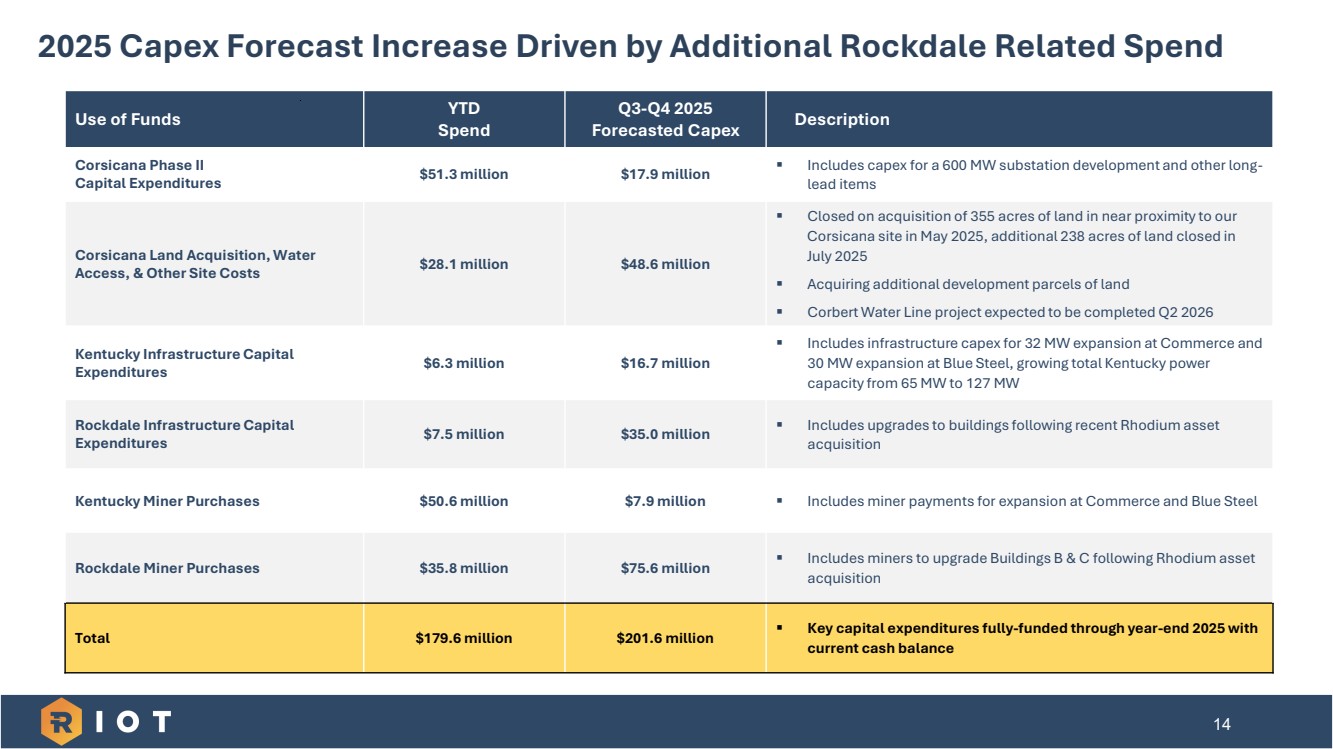Select the 'Use of Funds' column header

coord(128,119)
